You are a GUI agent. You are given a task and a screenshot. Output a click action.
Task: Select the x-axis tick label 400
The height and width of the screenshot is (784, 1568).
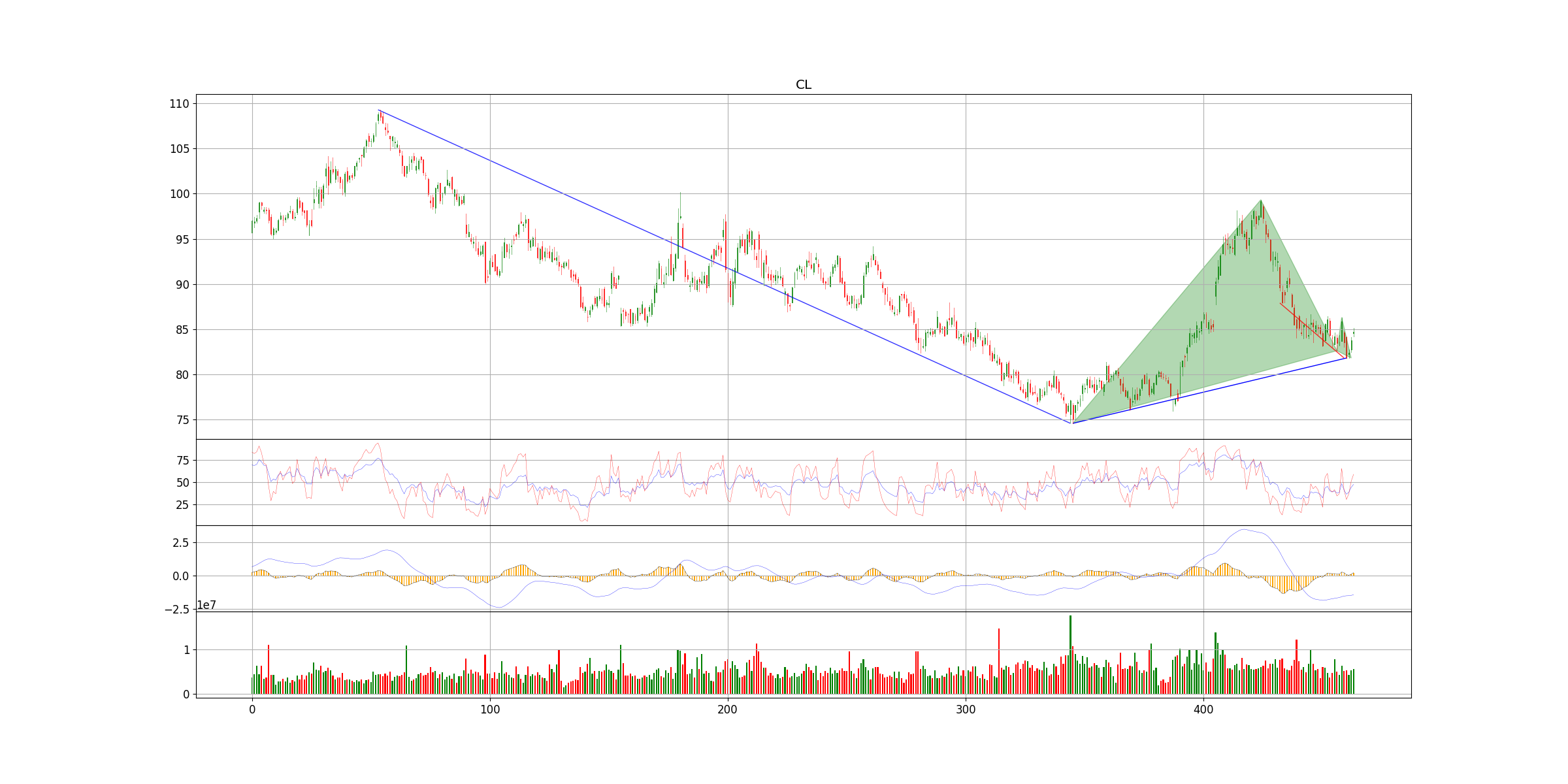click(x=1203, y=710)
